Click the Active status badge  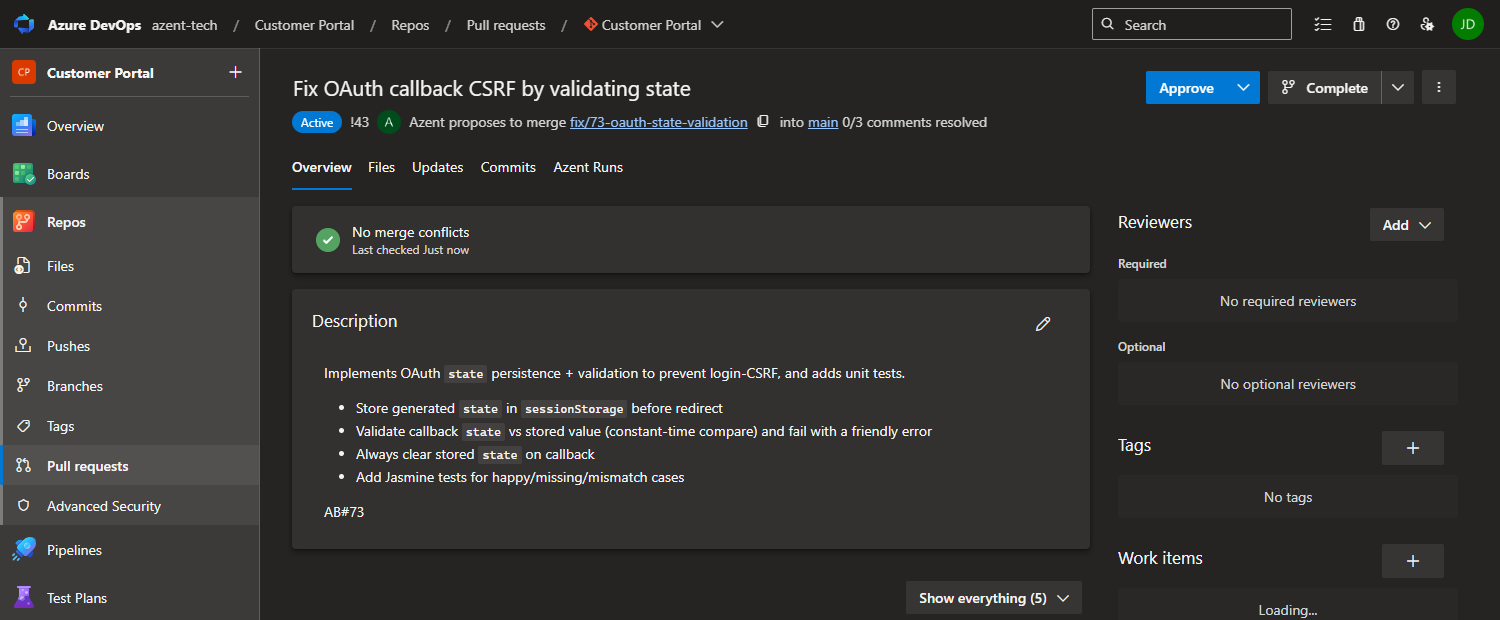[317, 122]
